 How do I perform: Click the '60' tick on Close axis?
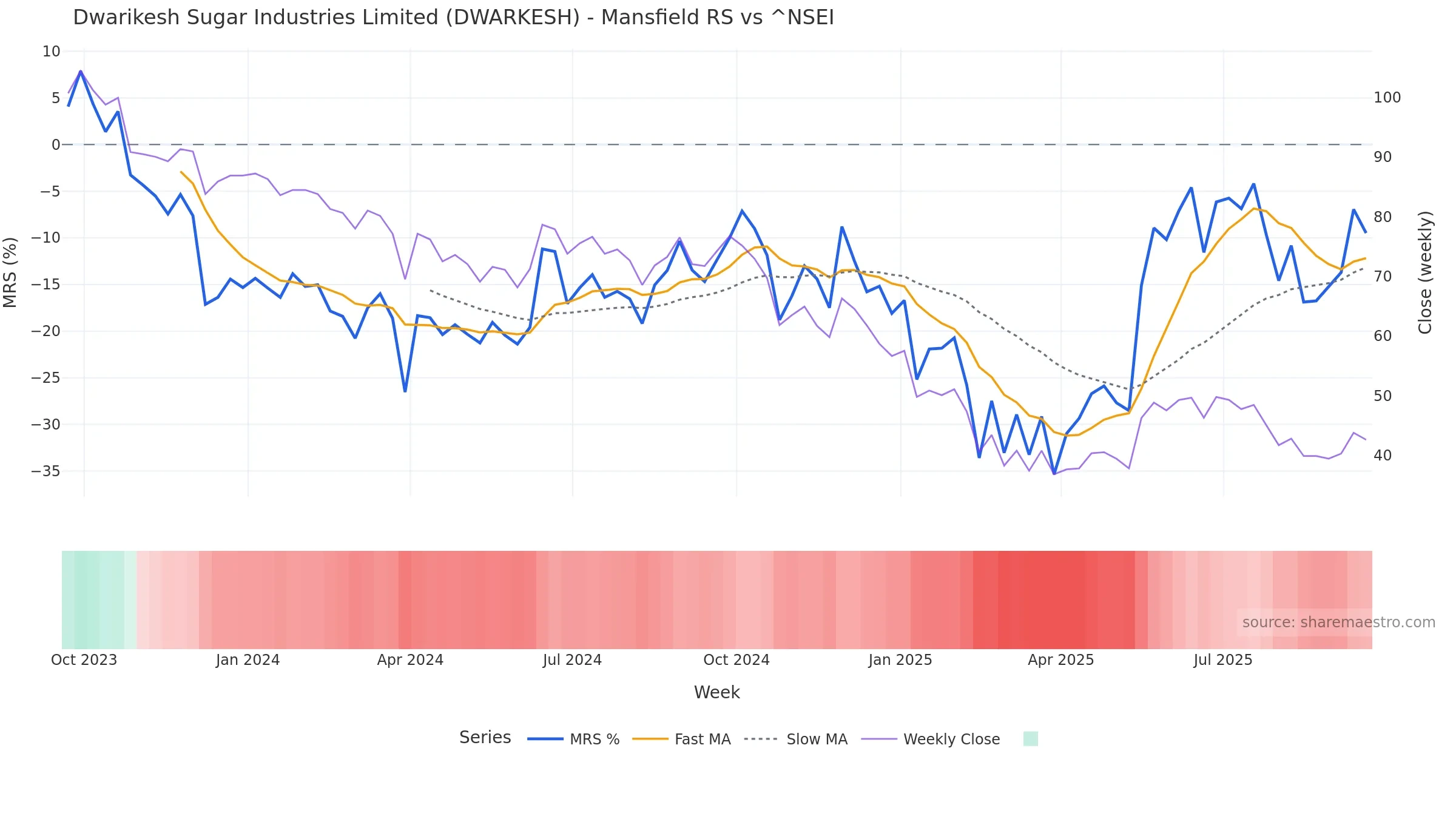(x=1383, y=336)
